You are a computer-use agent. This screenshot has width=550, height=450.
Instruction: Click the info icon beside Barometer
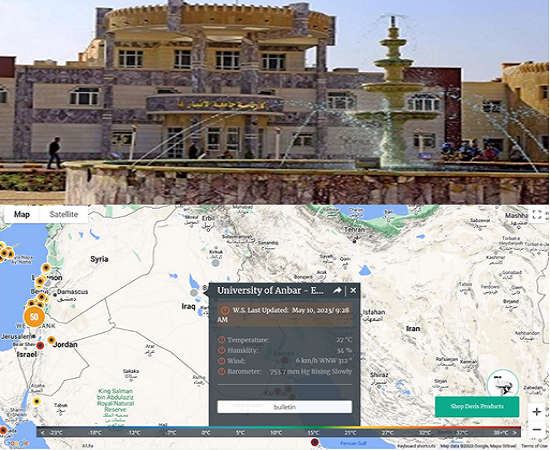[x=221, y=371]
